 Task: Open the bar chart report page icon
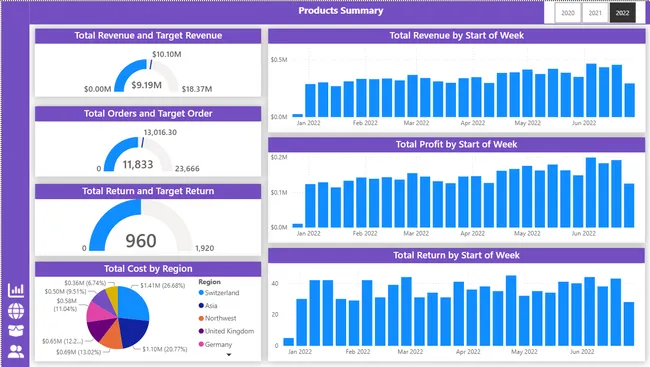pos(16,290)
